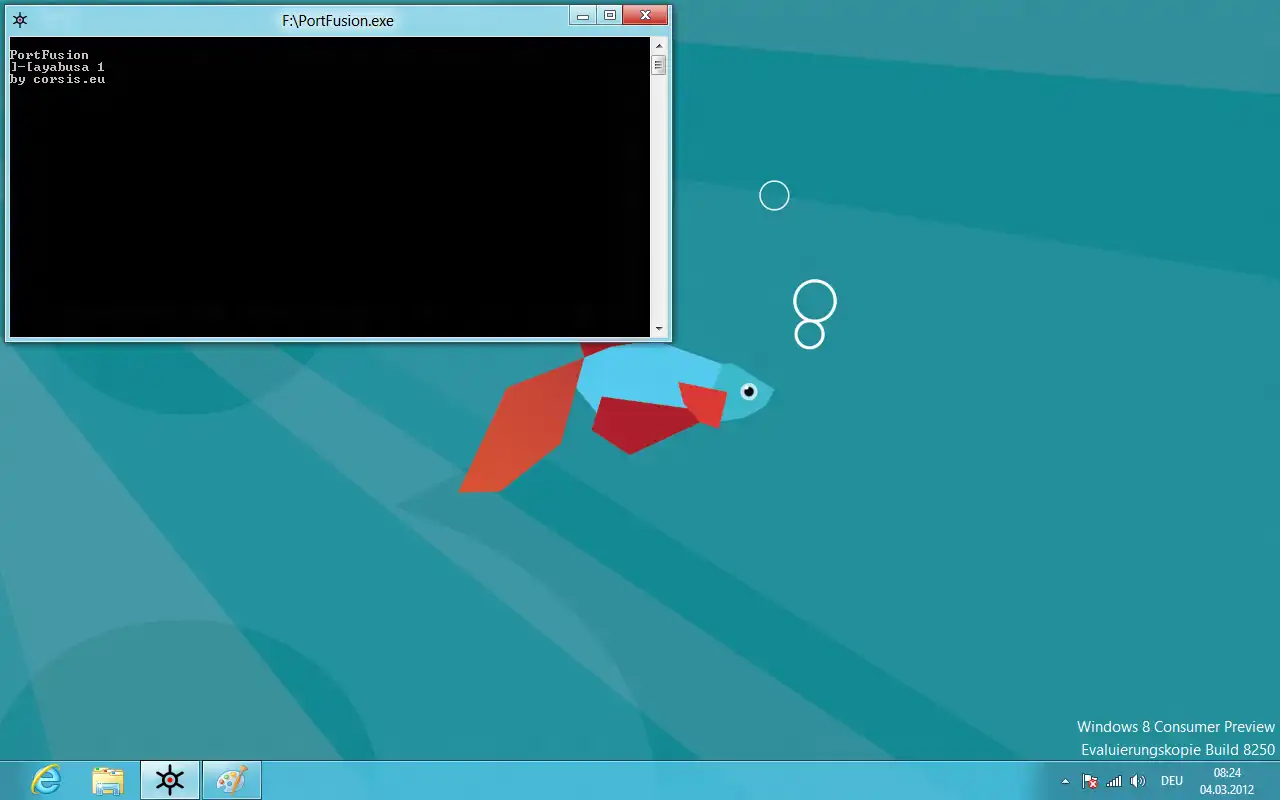Launch Internet Explorer from the taskbar

click(x=46, y=780)
